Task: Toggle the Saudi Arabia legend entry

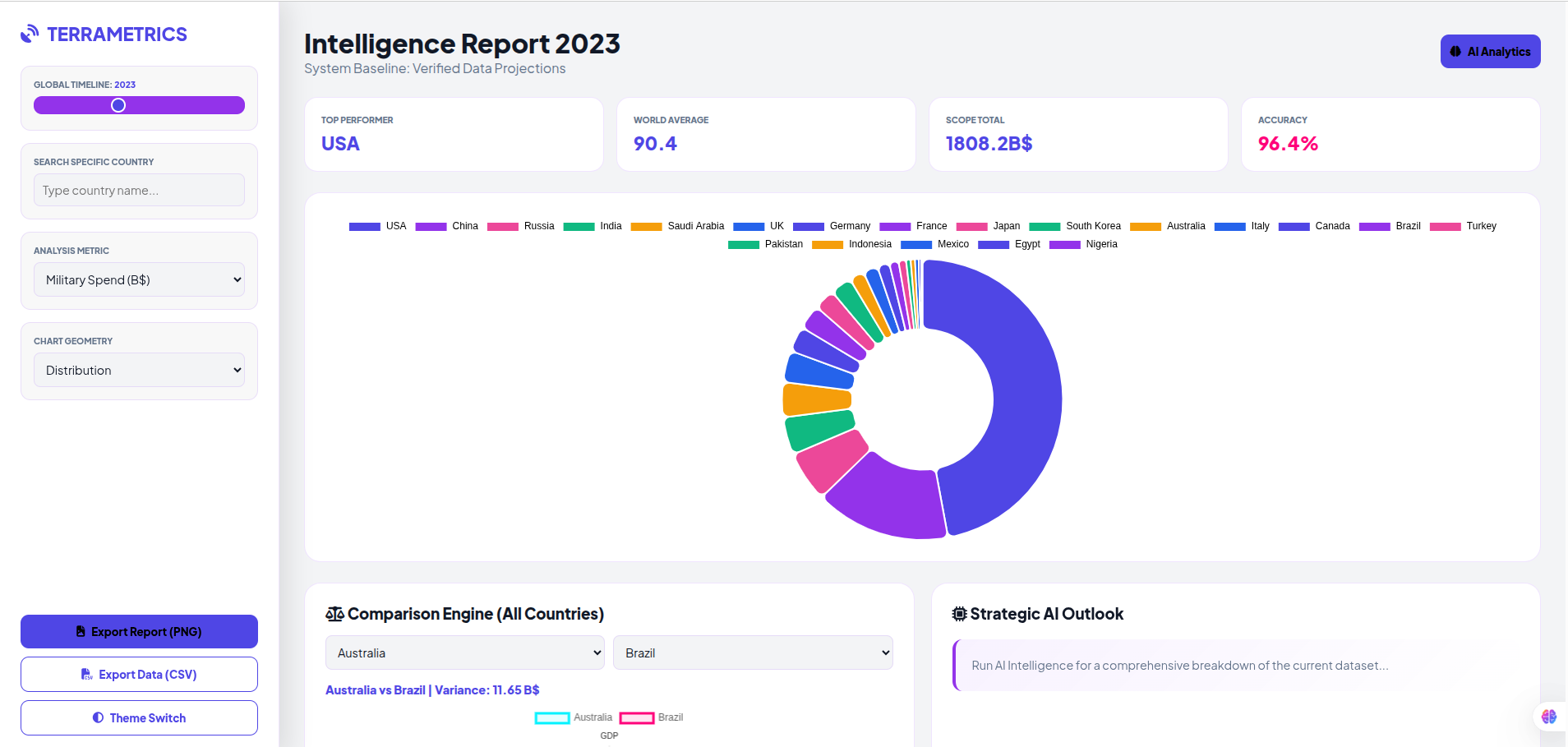Action: click(x=677, y=226)
